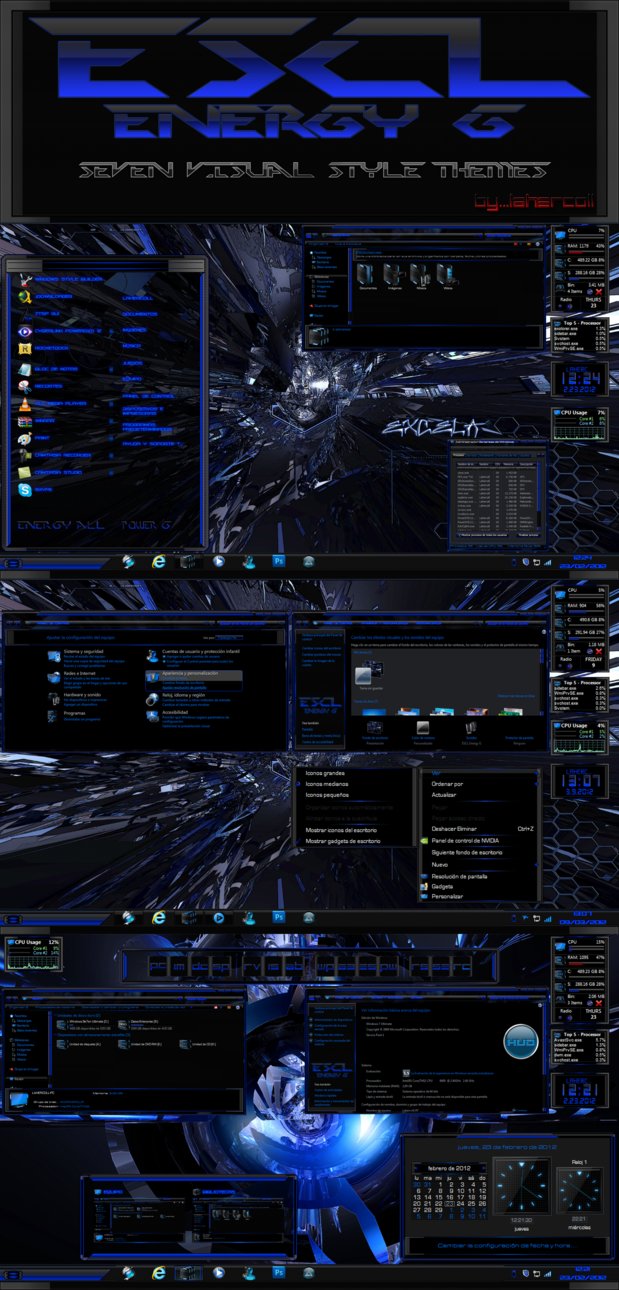Open Ayuda y soporte técnico from the Start menu
This screenshot has height=1290, width=619.
[x=152, y=443]
